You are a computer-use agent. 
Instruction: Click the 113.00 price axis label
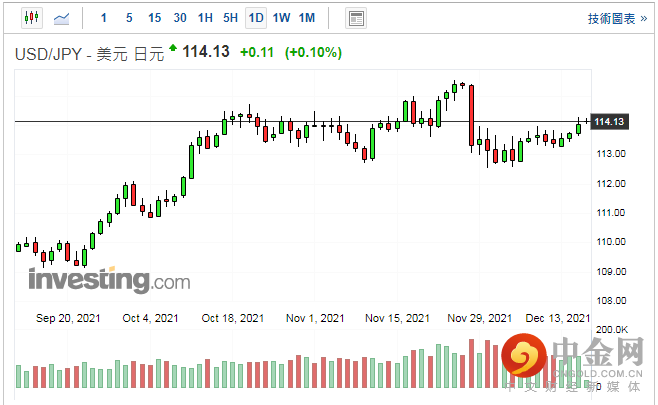[611, 154]
